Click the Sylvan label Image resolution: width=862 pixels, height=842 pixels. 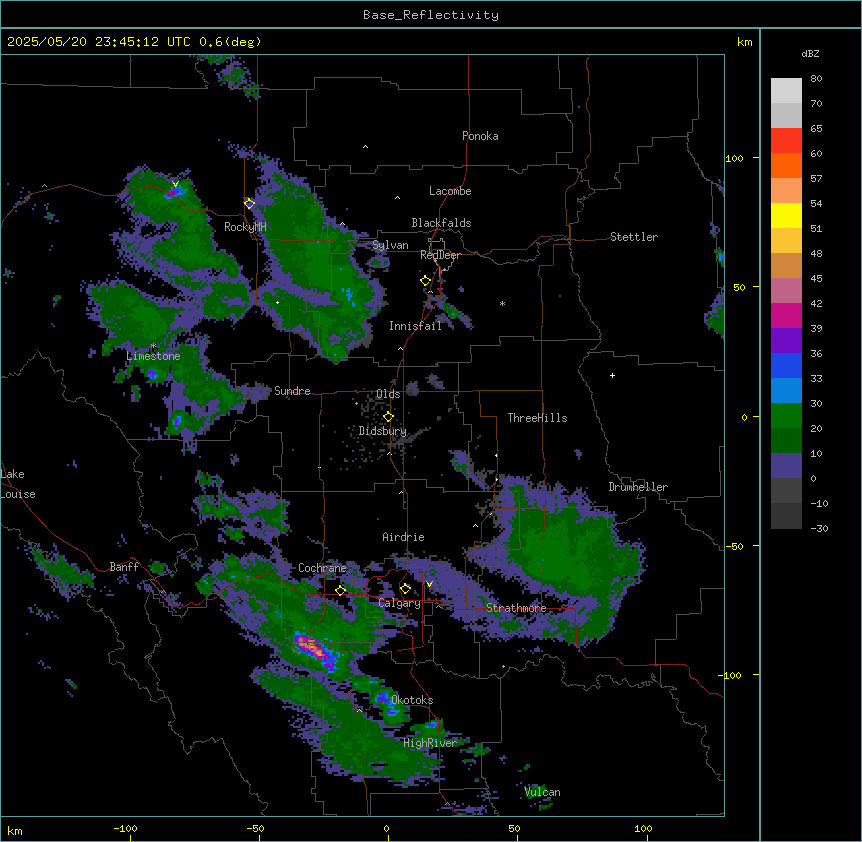pyautogui.click(x=390, y=245)
